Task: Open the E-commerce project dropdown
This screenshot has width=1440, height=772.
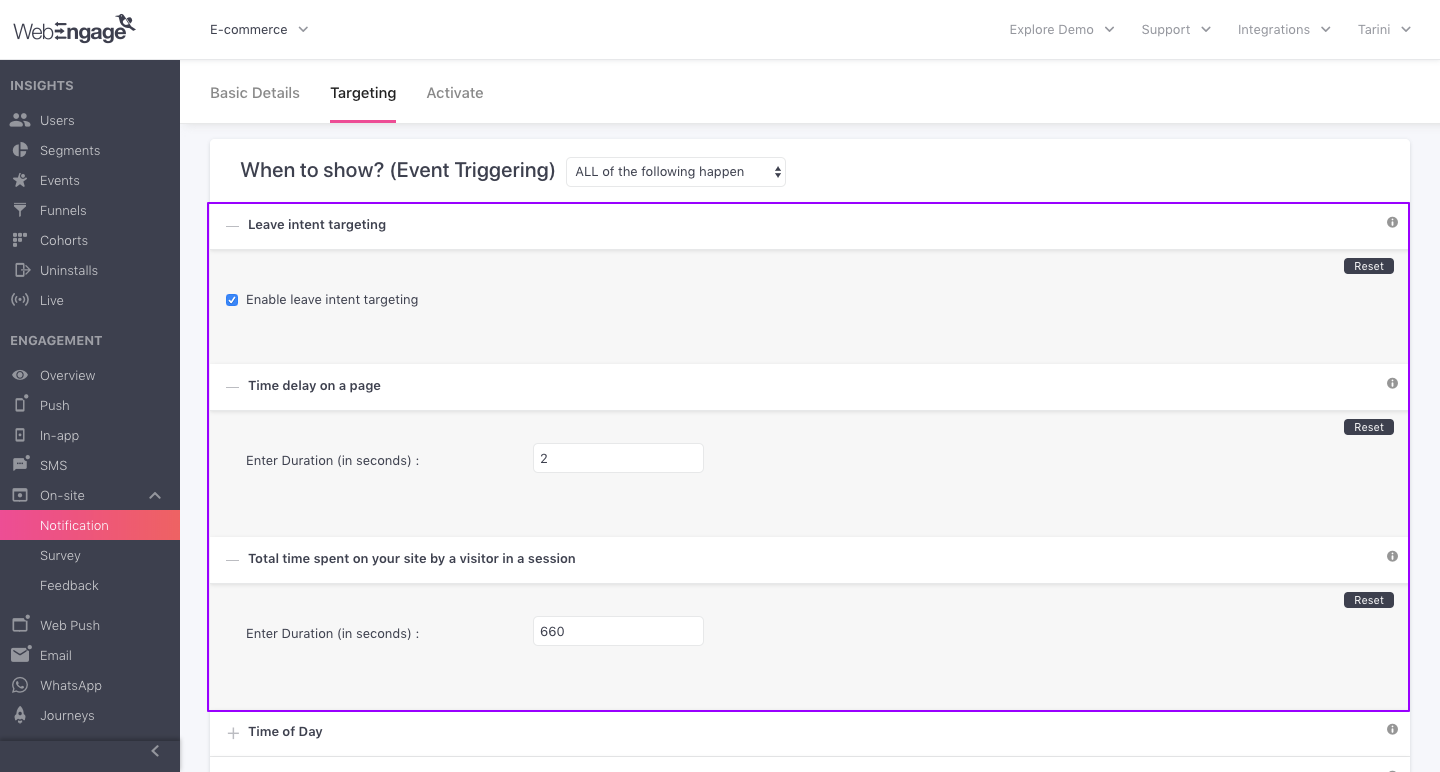Action: (x=259, y=29)
